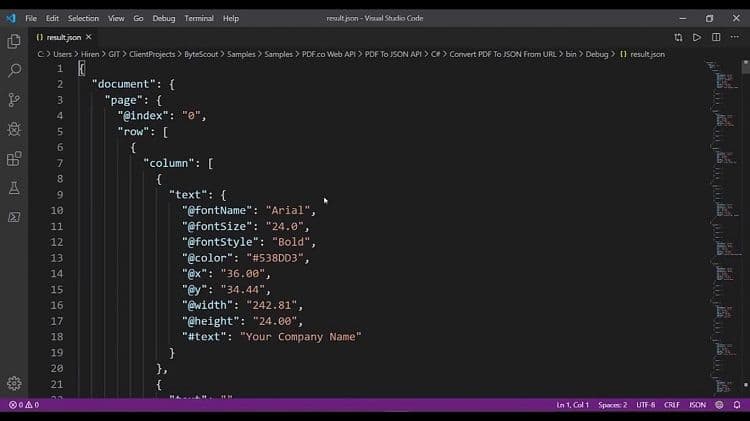The image size is (750, 421).
Task: Open the Explorer view in activity bar
Action: click(14, 41)
